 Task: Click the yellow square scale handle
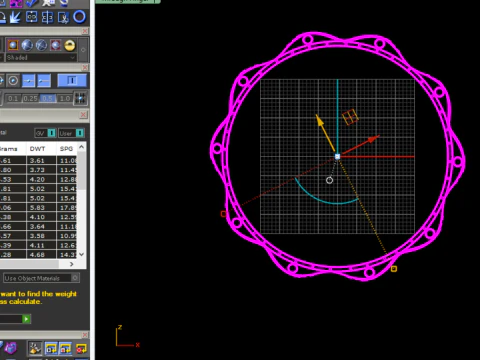point(394,269)
